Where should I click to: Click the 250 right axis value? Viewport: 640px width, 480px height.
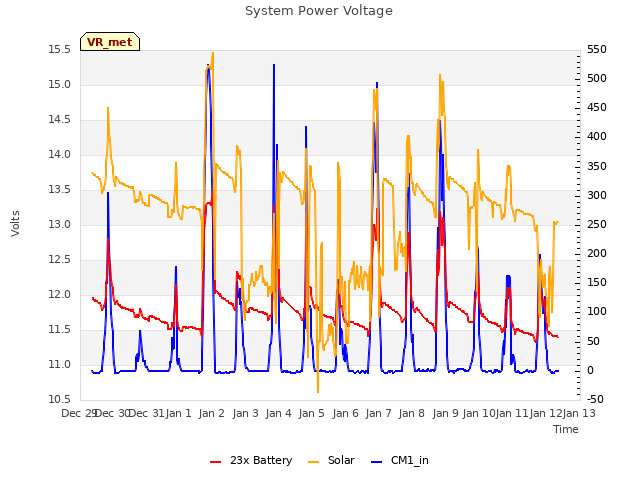click(597, 224)
